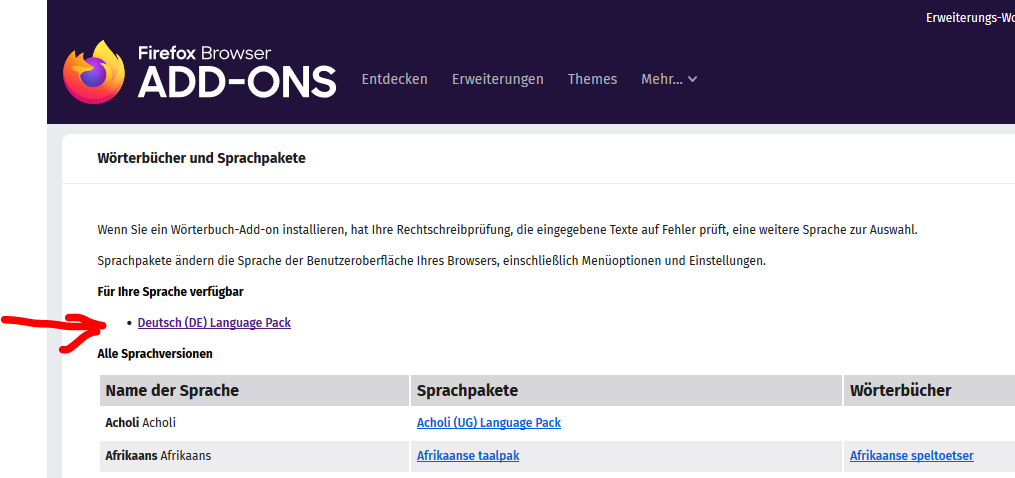Open the Erweiterungs-Workshop link at top right
The height and width of the screenshot is (478, 1015).
coord(969,18)
